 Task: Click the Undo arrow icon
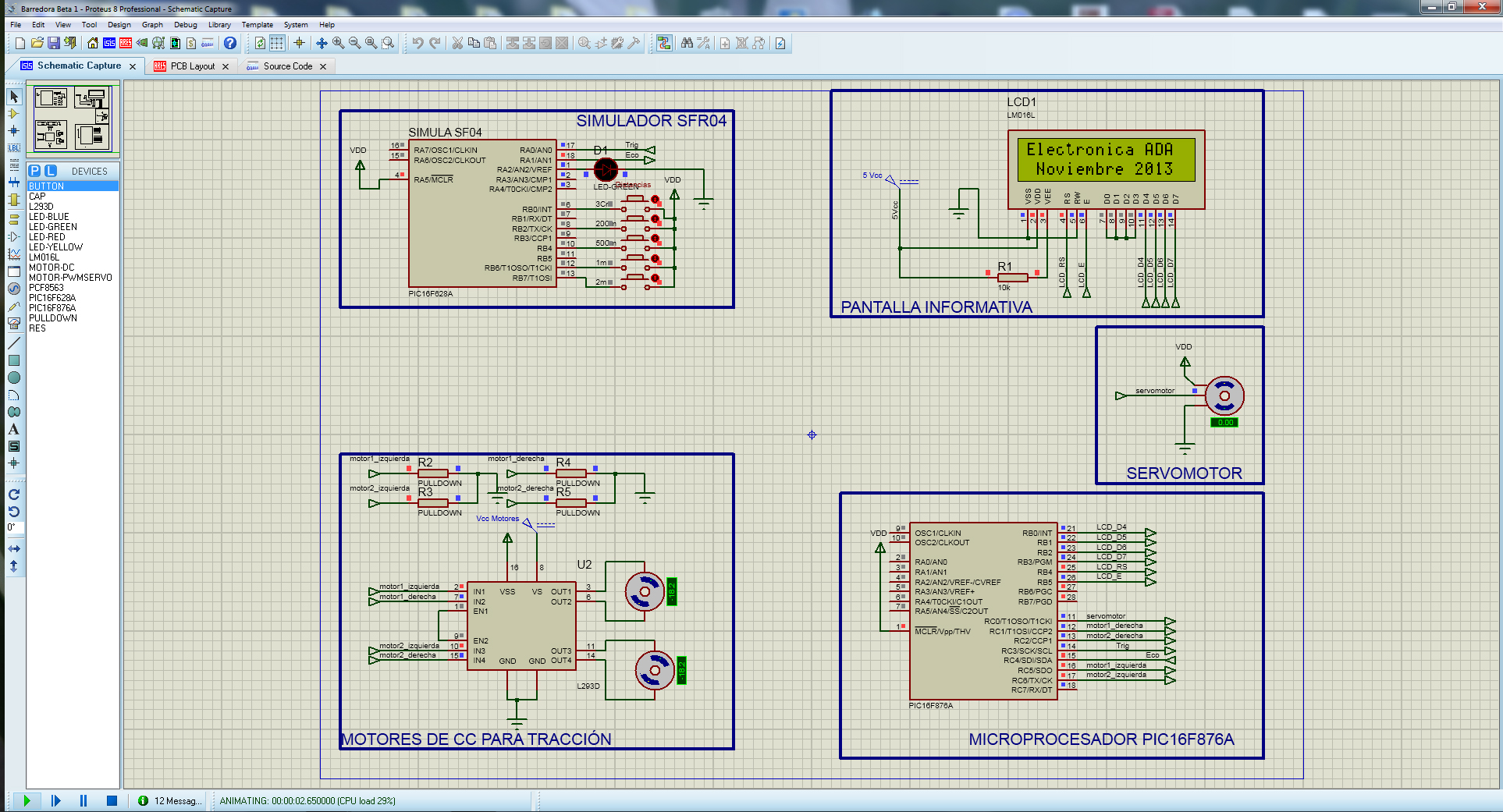click(418, 44)
